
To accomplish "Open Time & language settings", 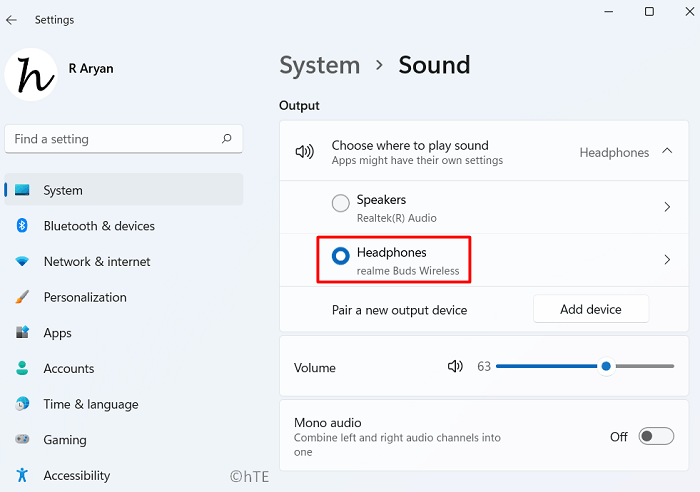I will tap(124, 404).
